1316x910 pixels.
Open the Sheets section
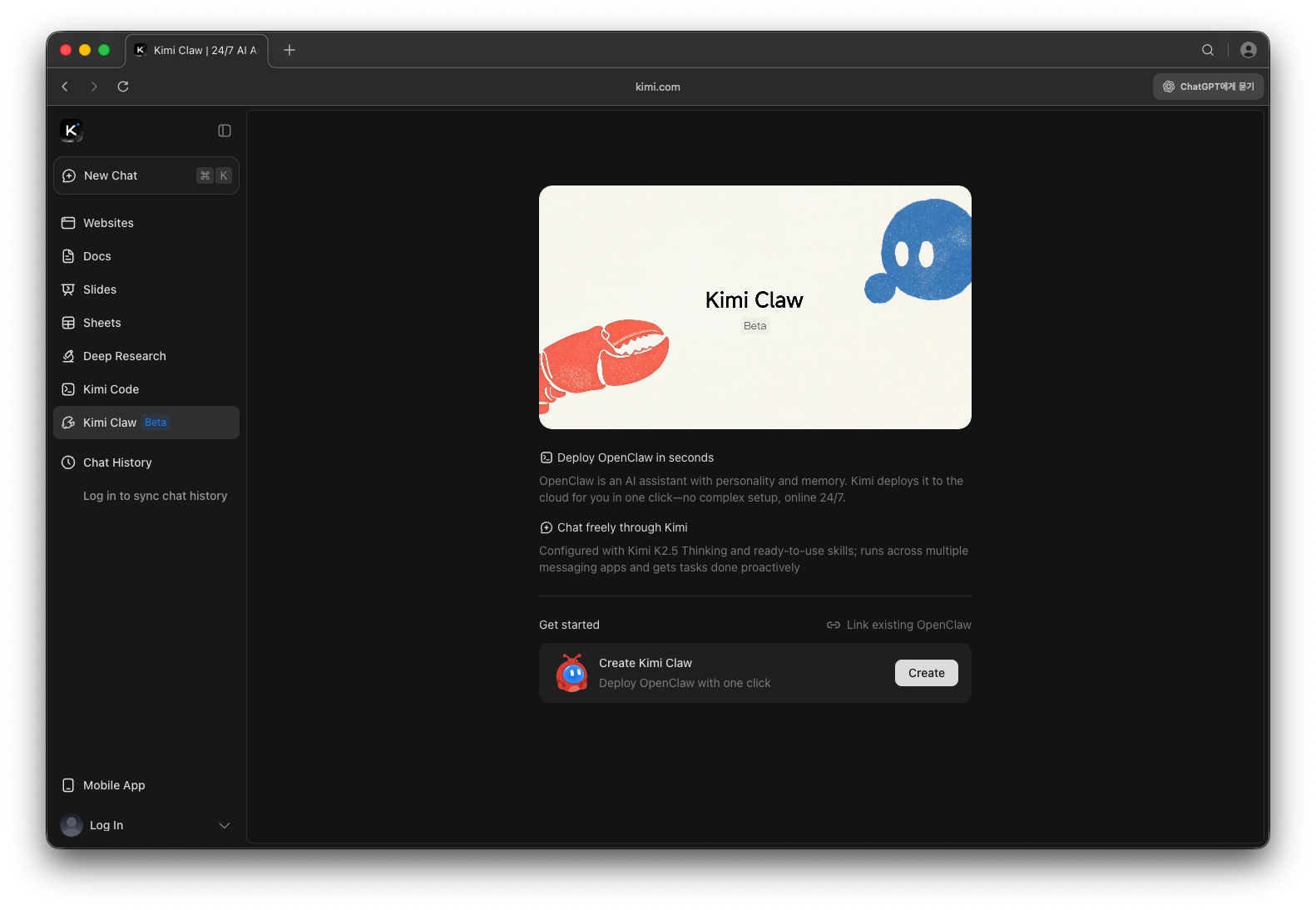(146, 323)
